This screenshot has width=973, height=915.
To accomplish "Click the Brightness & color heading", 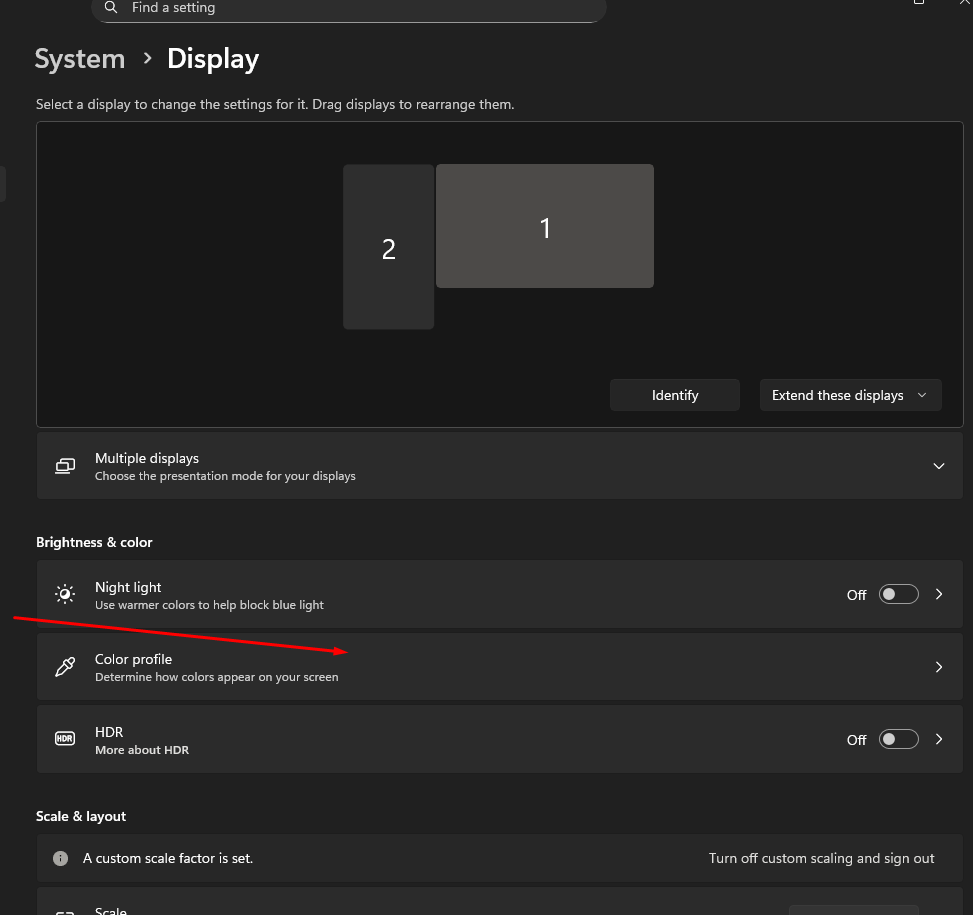I will coord(94,542).
